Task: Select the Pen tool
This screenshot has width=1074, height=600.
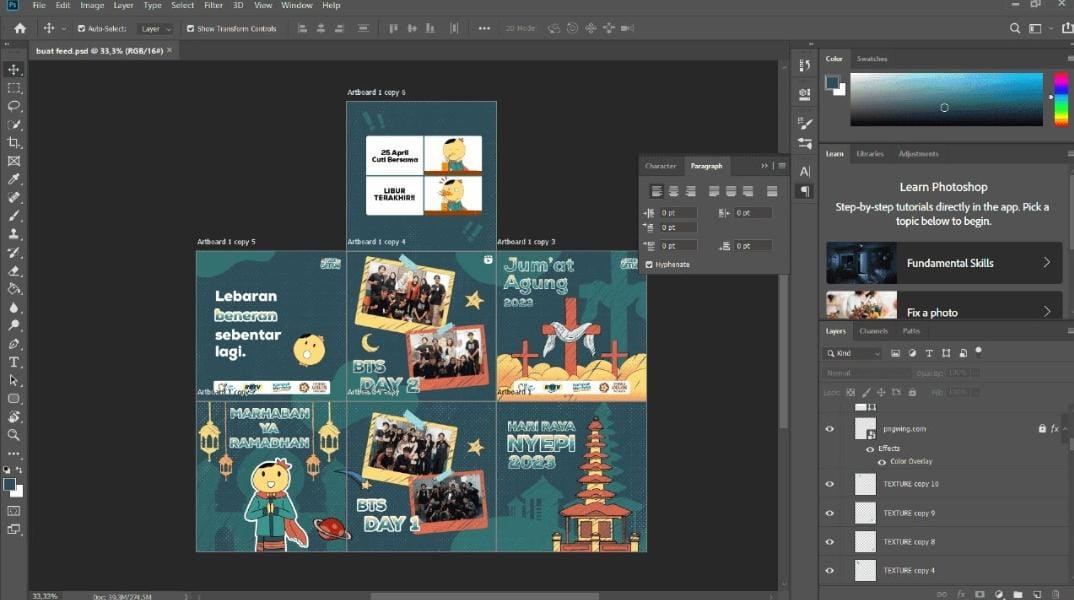Action: click(14, 344)
